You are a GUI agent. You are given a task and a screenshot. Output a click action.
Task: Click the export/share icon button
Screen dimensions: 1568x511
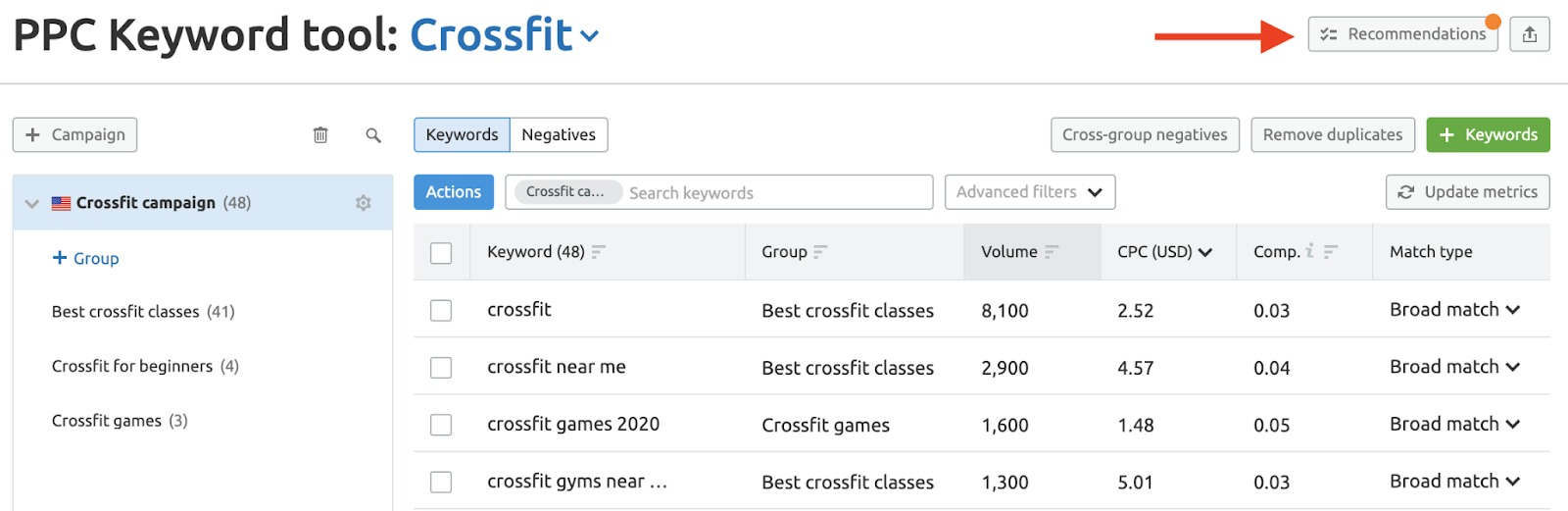coord(1530,34)
